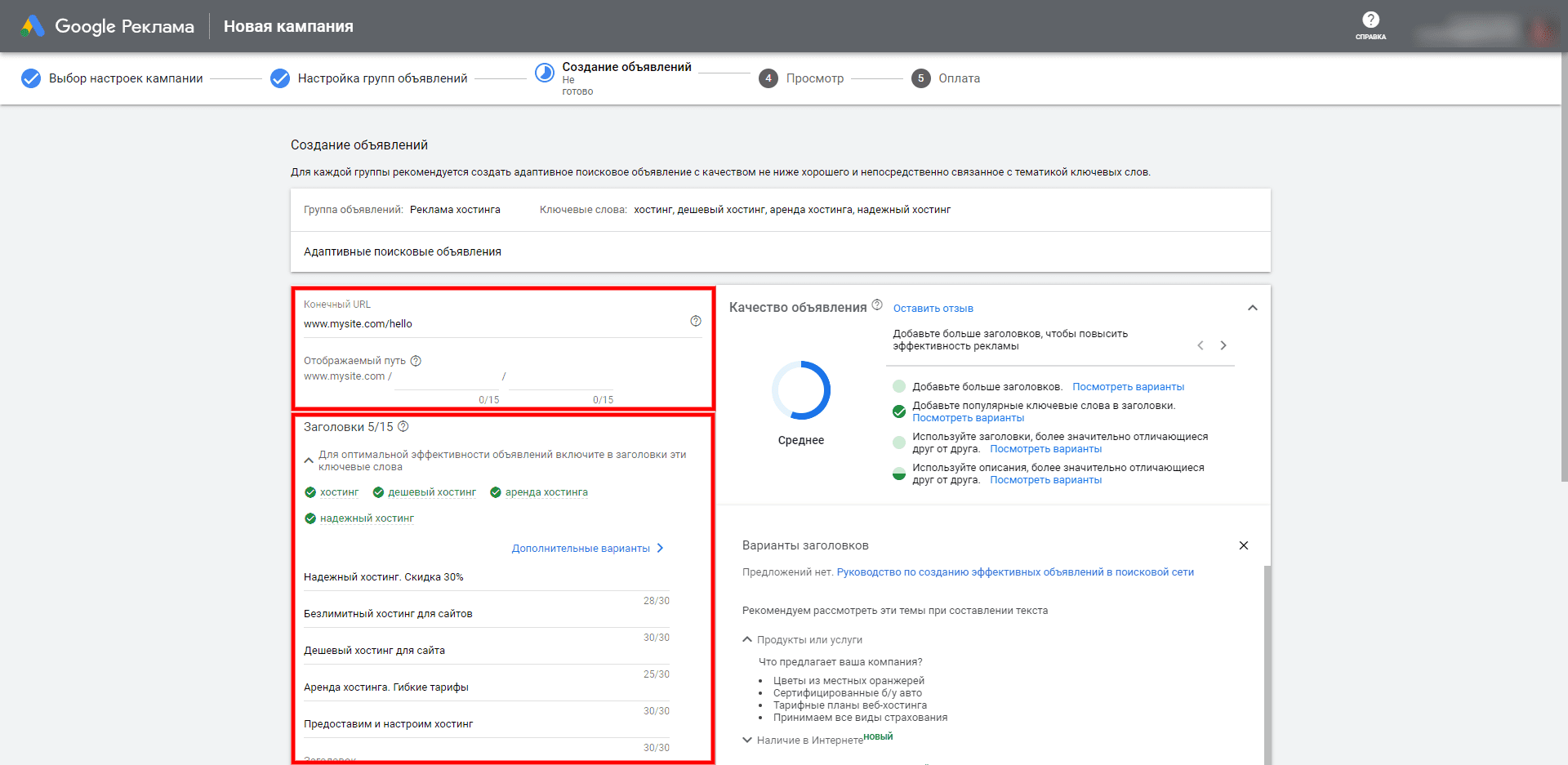Show previous ad quality tip arrow
The height and width of the screenshot is (765, 1568).
[x=1200, y=345]
